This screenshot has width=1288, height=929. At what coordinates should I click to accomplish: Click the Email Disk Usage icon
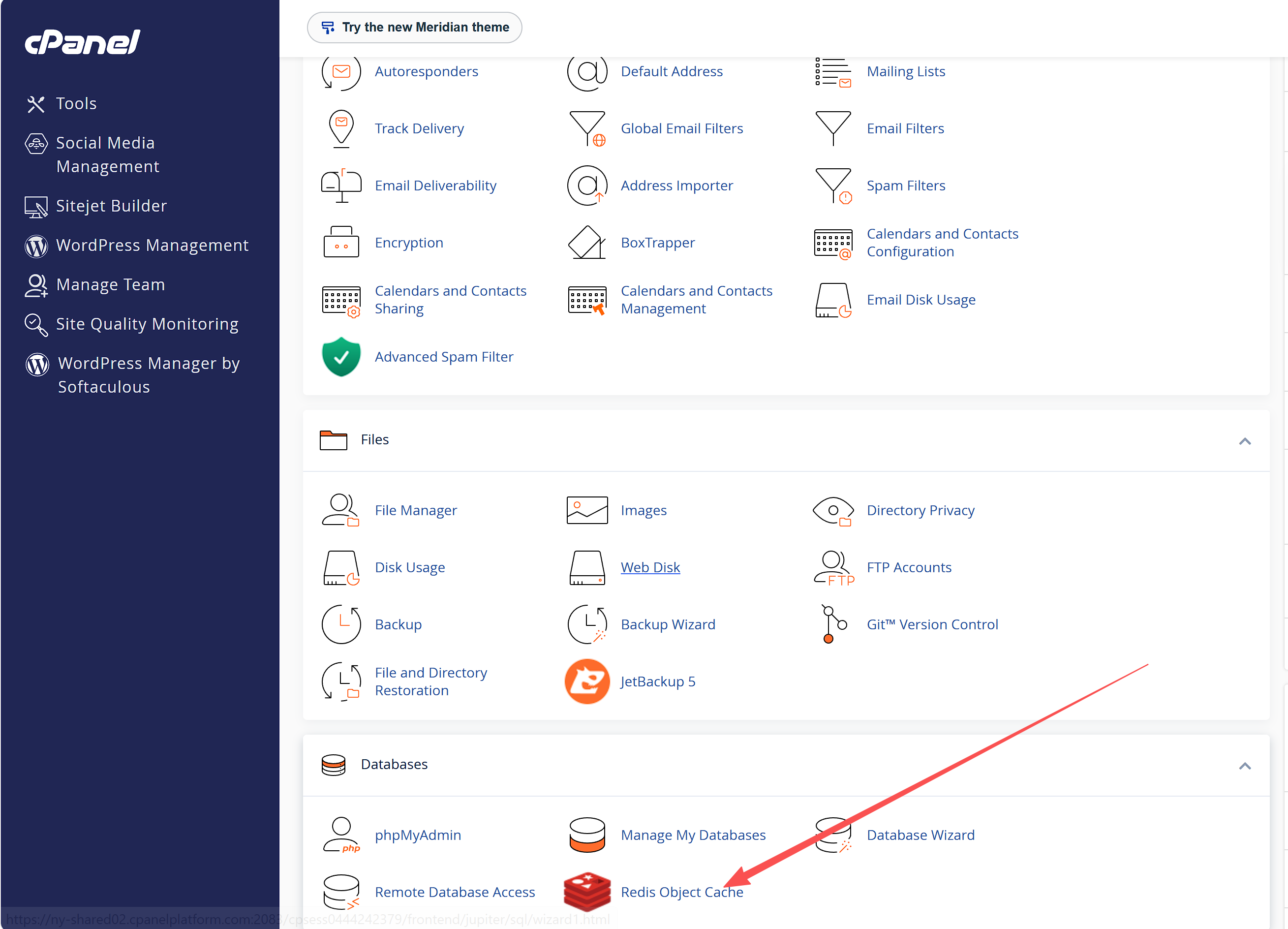tap(833, 300)
